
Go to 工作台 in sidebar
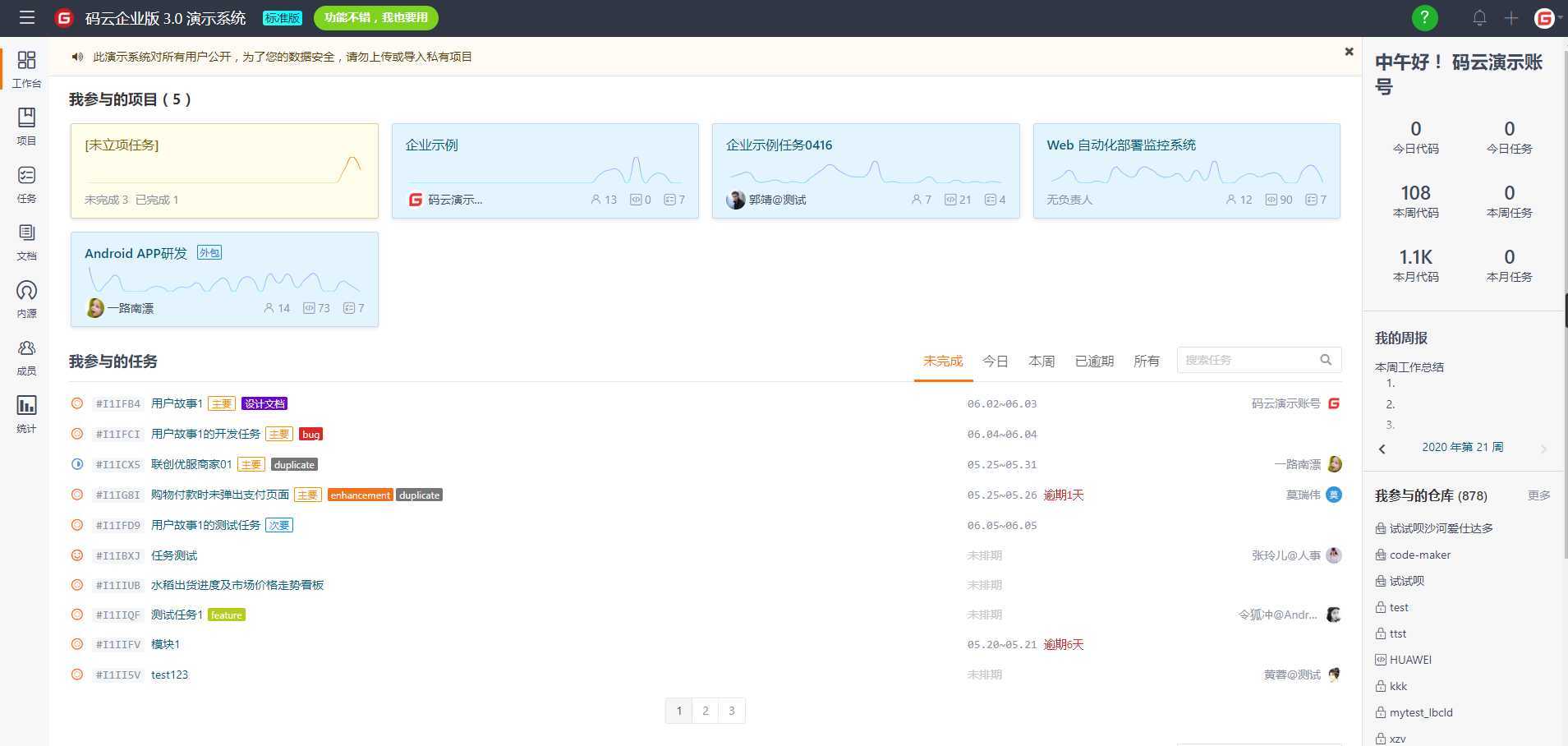(x=26, y=69)
